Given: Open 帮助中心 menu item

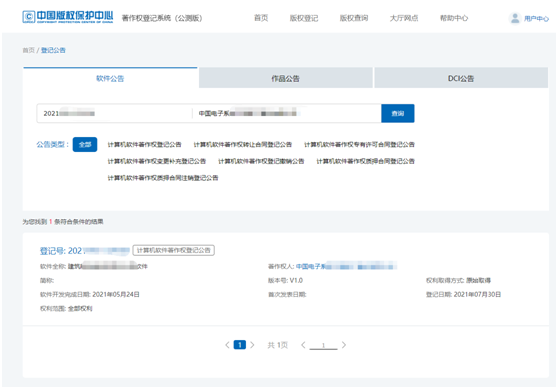Looking at the screenshot, I should pyautogui.click(x=454, y=18).
